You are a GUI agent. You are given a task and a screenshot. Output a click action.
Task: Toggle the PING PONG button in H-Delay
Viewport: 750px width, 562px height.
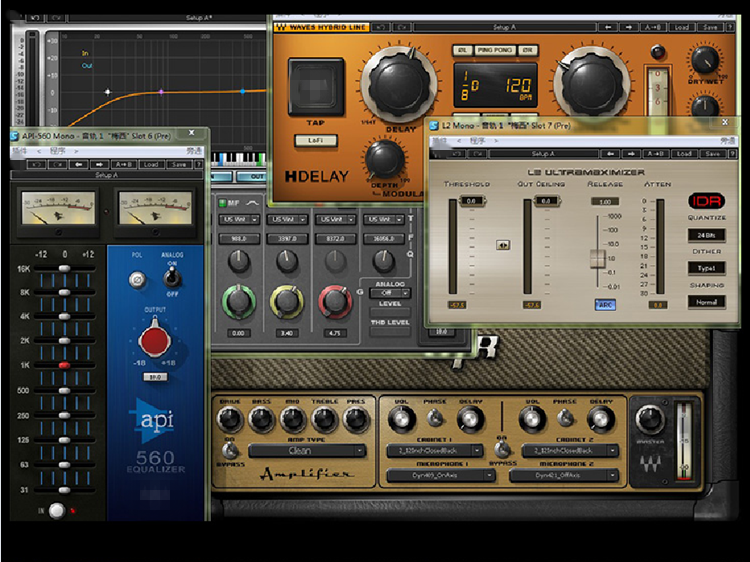click(x=495, y=50)
